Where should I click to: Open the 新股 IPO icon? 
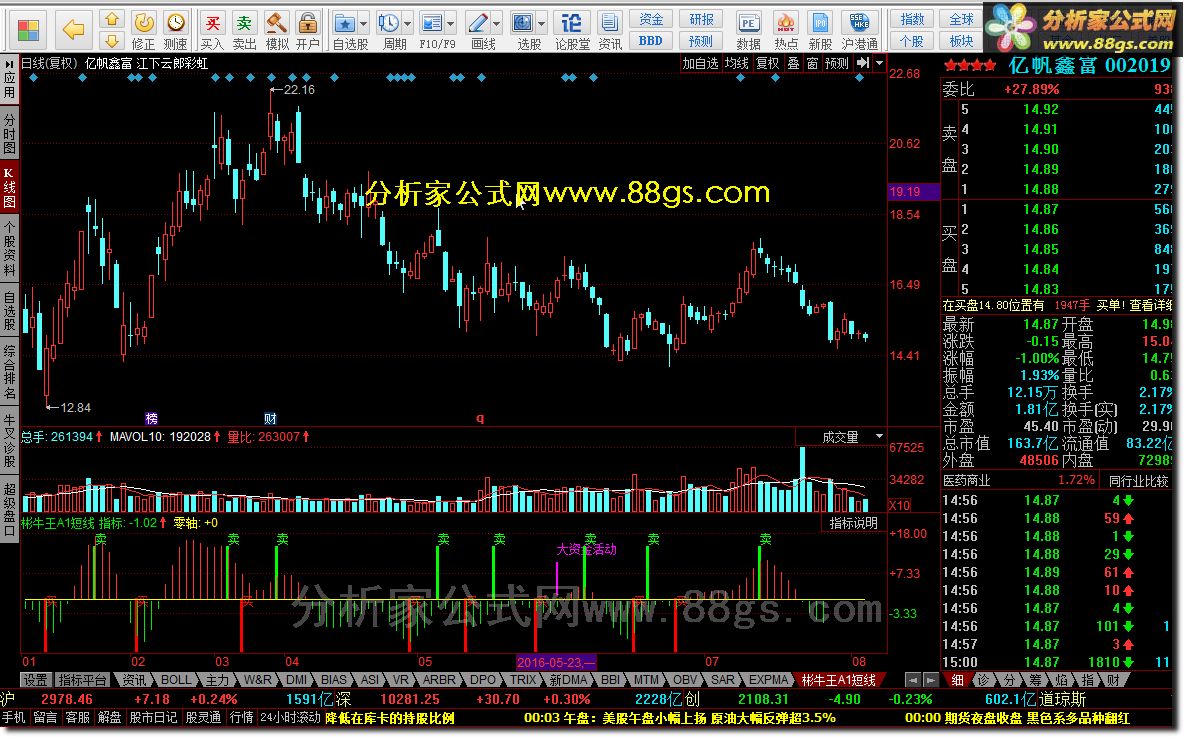[820, 31]
